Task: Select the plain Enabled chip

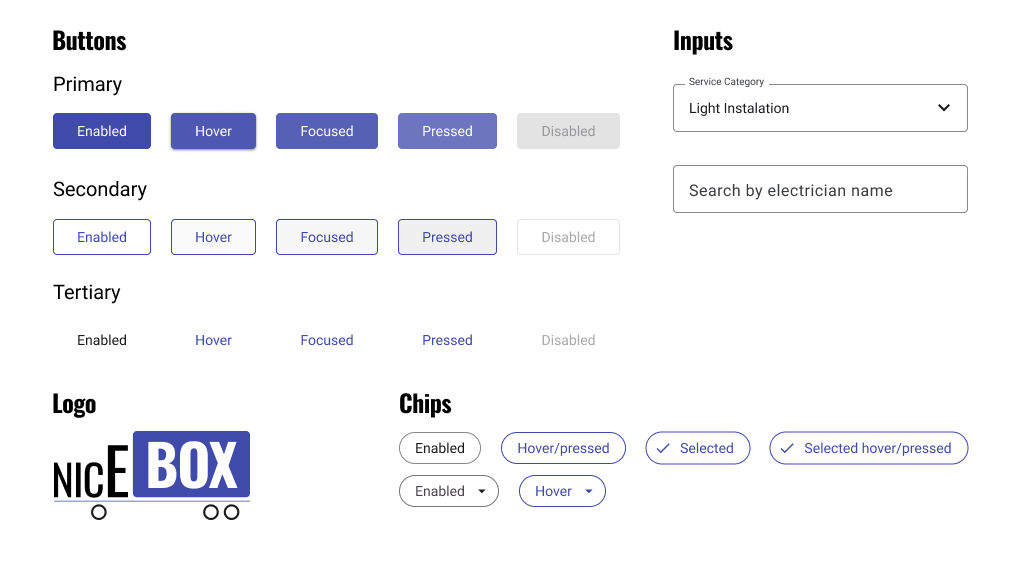Action: [x=440, y=448]
